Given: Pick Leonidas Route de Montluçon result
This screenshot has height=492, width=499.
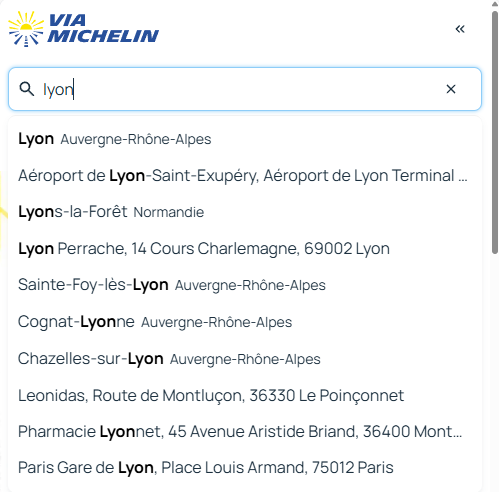Looking at the screenshot, I should point(245,395).
